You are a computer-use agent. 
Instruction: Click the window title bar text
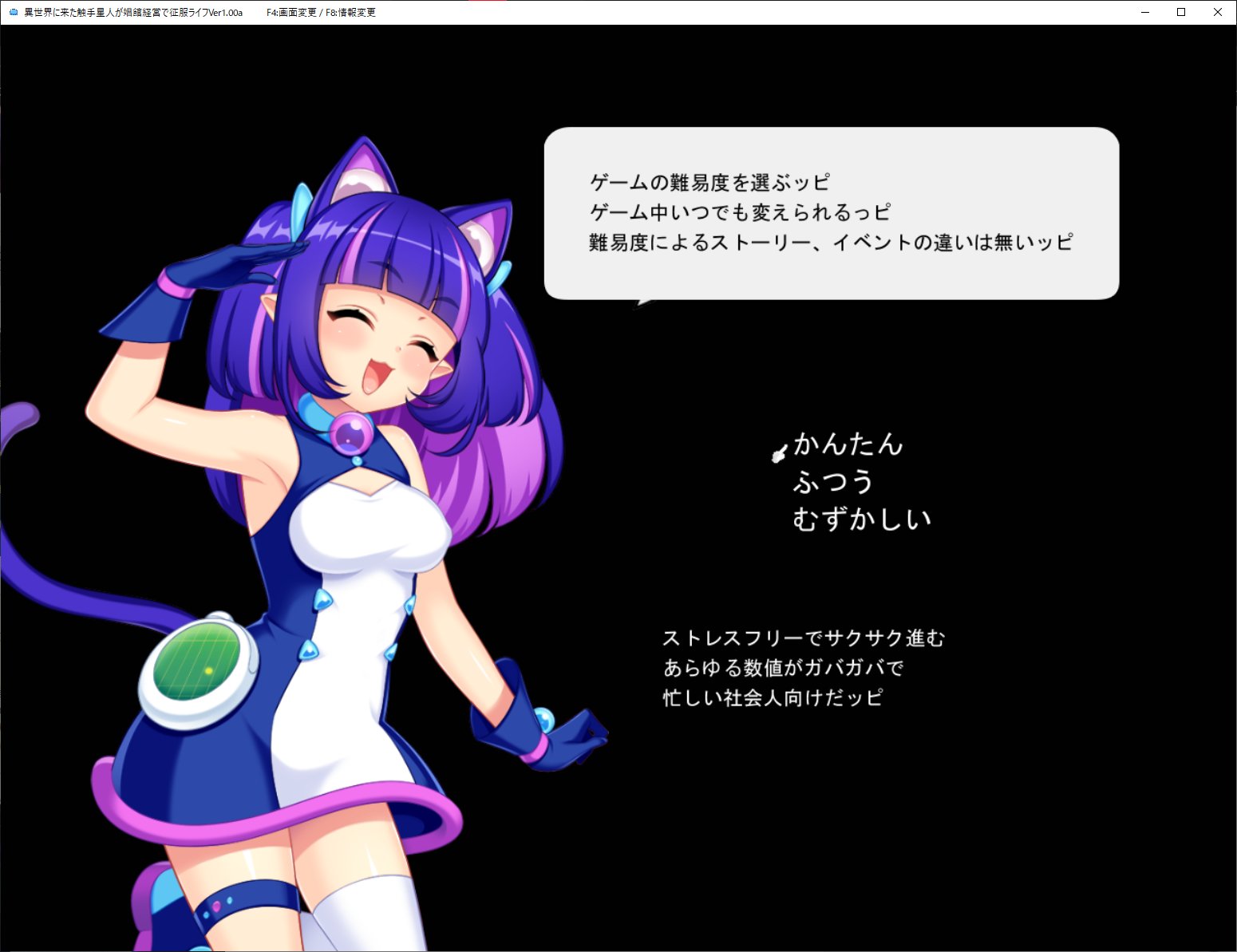click(x=133, y=12)
